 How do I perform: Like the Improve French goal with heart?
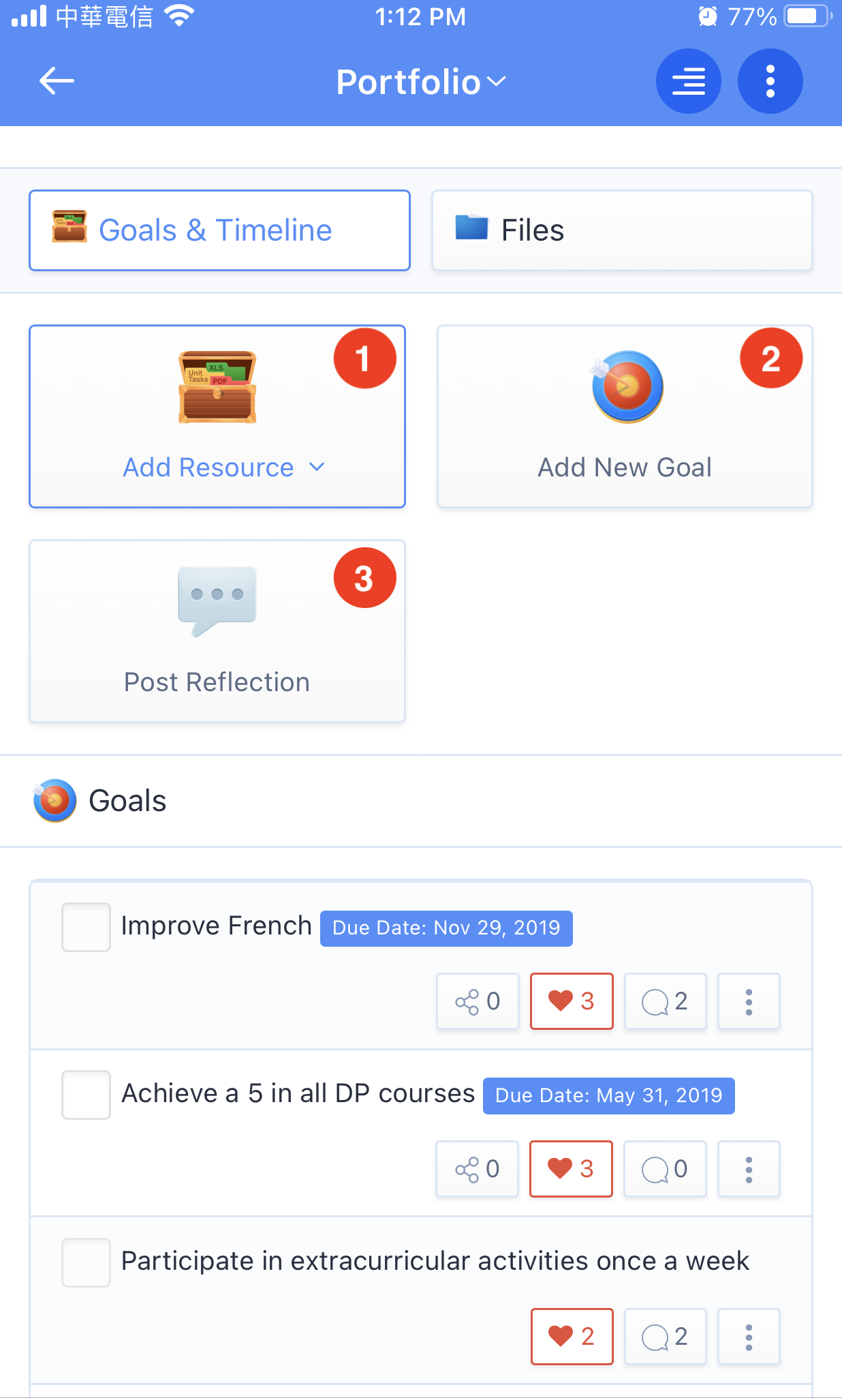(572, 1001)
